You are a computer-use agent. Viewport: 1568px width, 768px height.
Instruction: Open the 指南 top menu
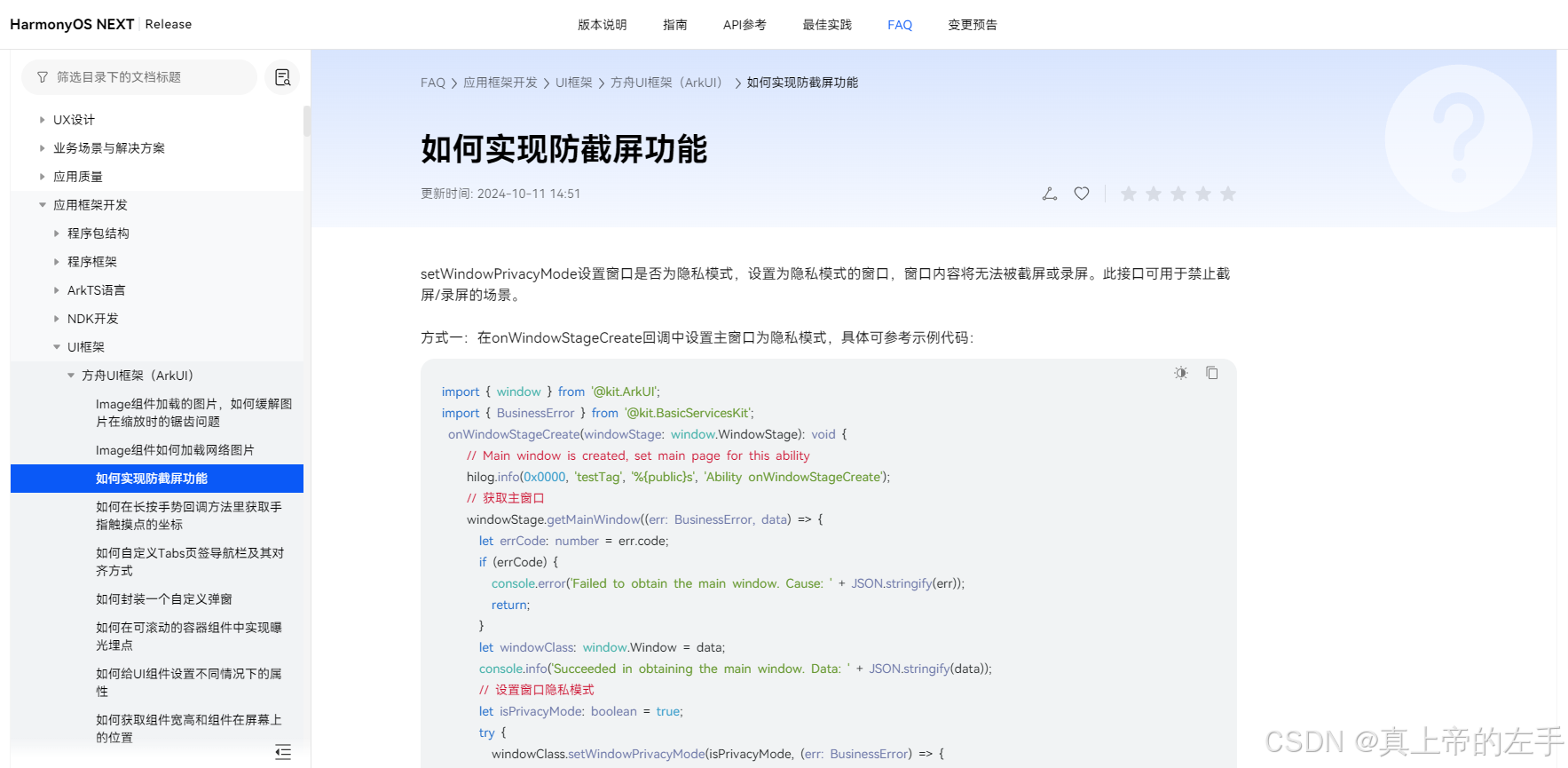pyautogui.click(x=674, y=25)
